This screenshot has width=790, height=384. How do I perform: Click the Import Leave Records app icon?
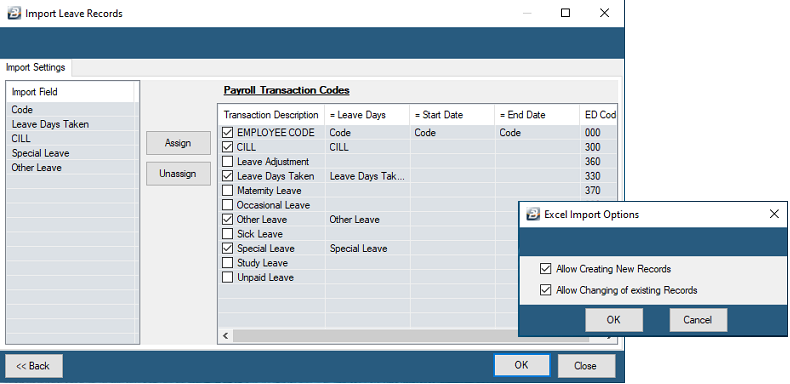click(15, 13)
